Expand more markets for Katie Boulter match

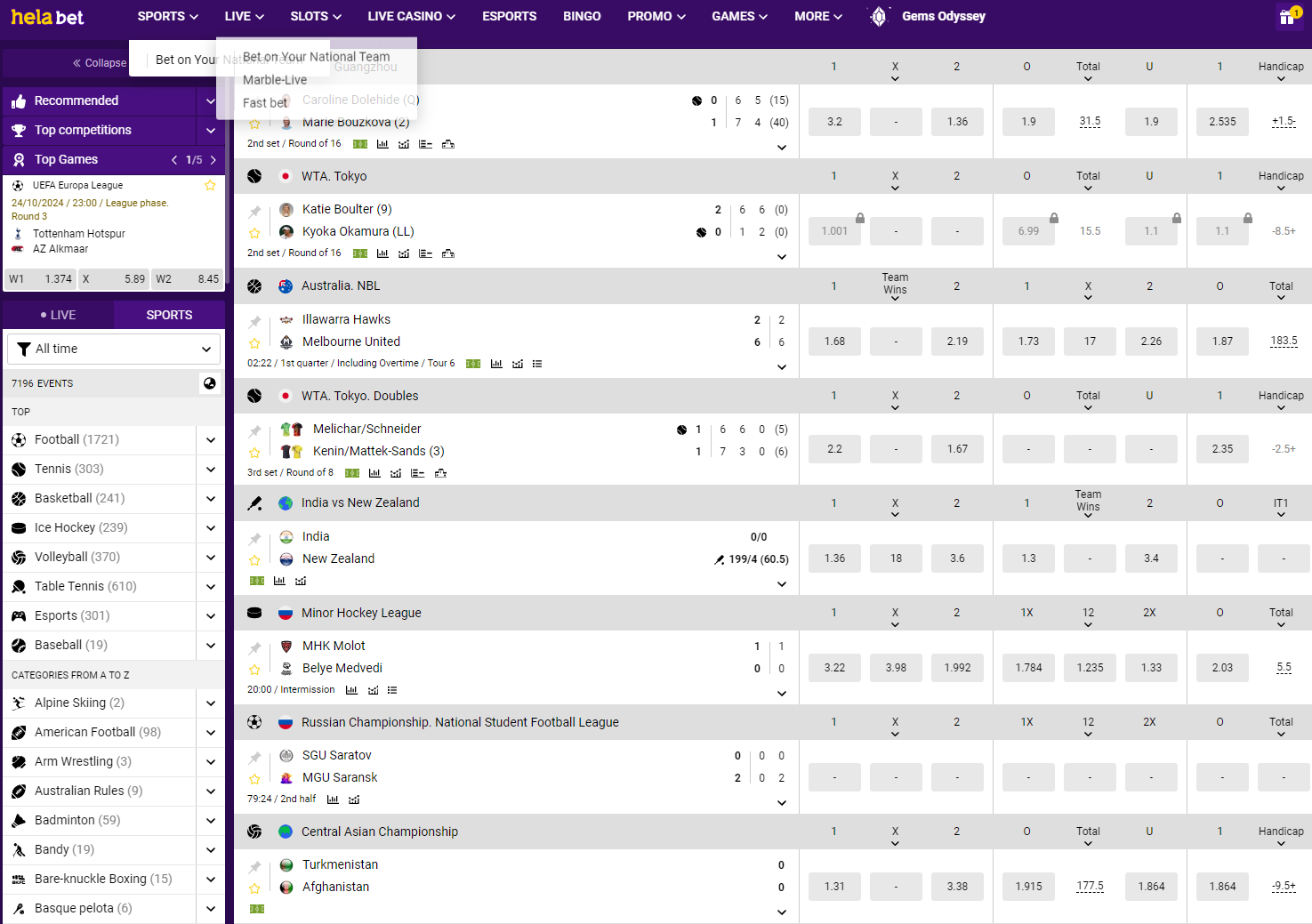pos(782,257)
